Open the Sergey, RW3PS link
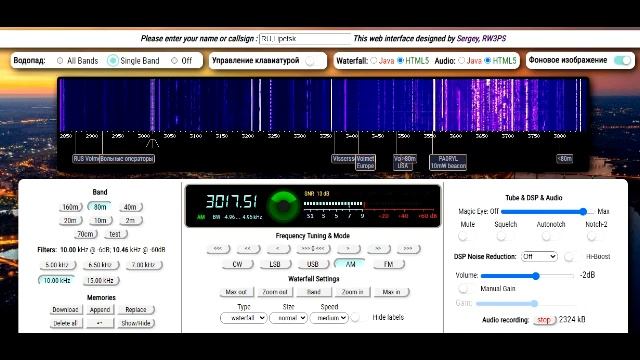 481,38
